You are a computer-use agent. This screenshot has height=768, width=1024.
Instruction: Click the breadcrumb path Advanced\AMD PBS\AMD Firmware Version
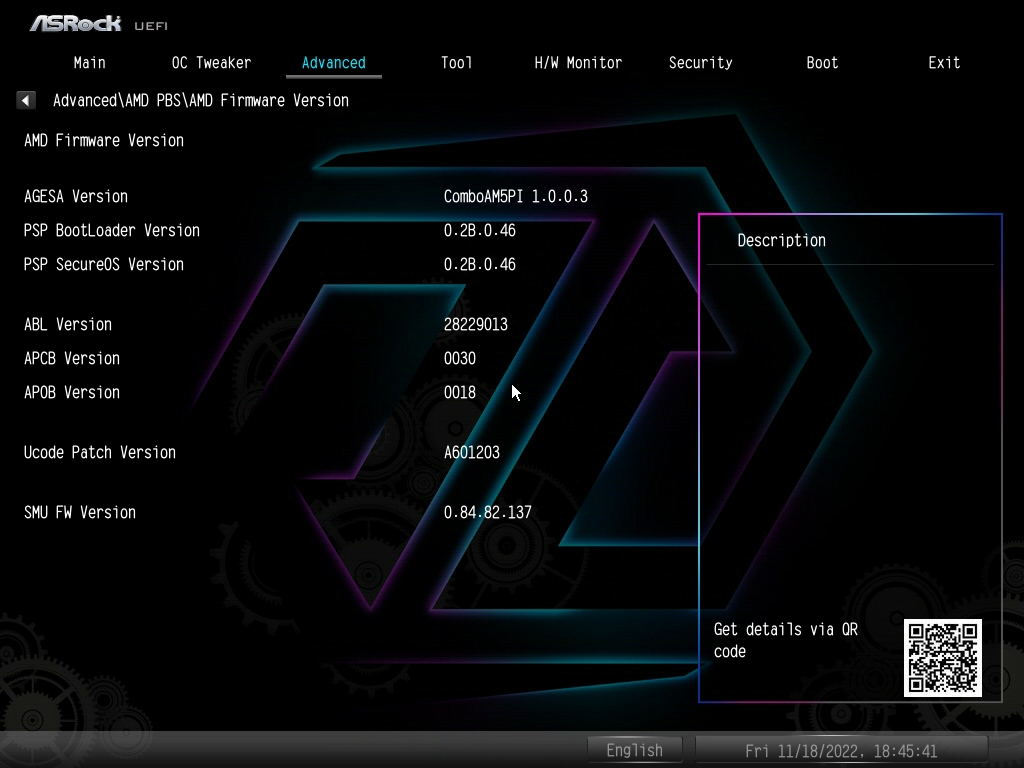tap(200, 101)
